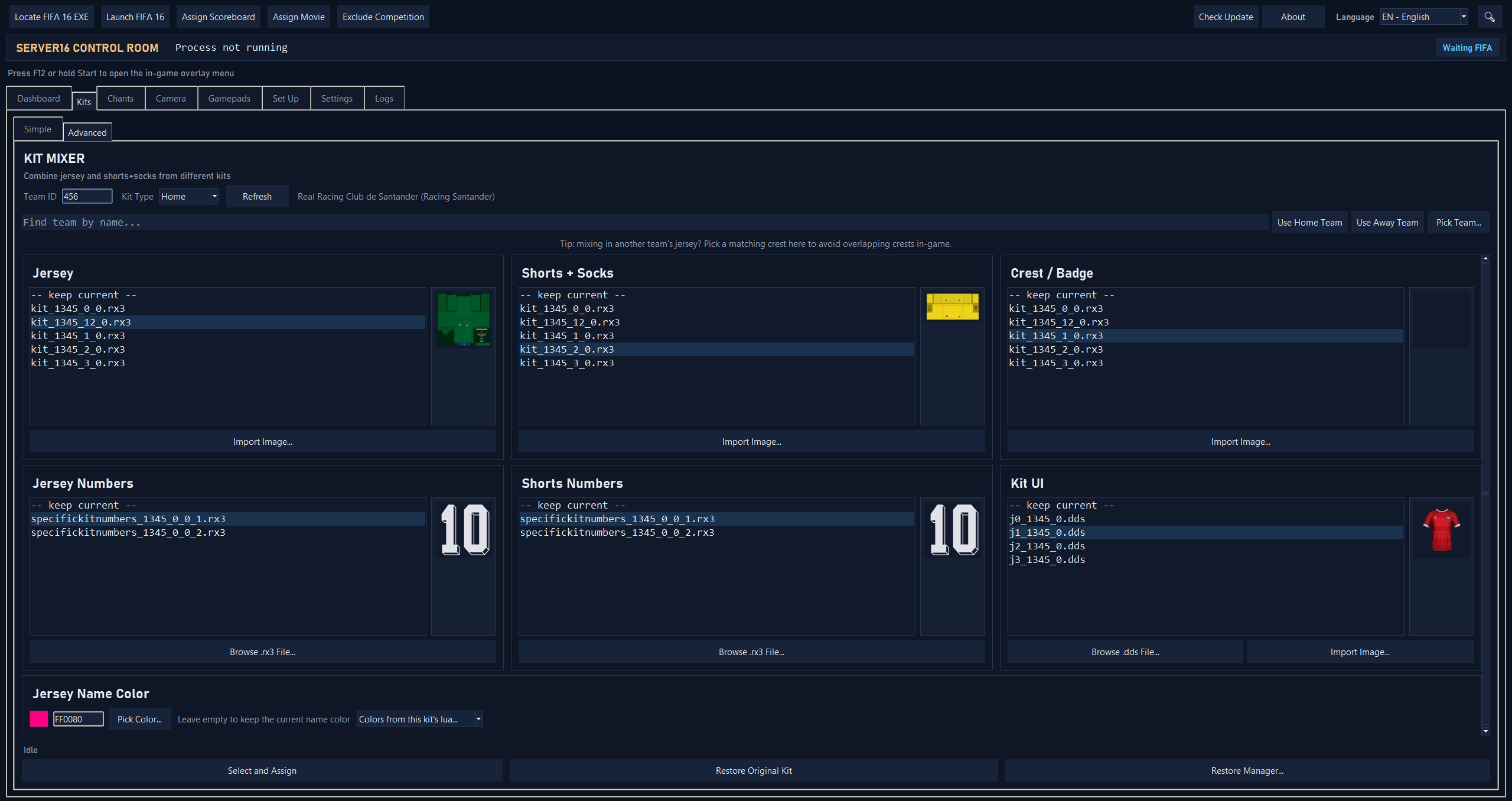Click Locate FIFA 16 EXE button
Viewport: 1512px width, 801px height.
[x=51, y=17]
